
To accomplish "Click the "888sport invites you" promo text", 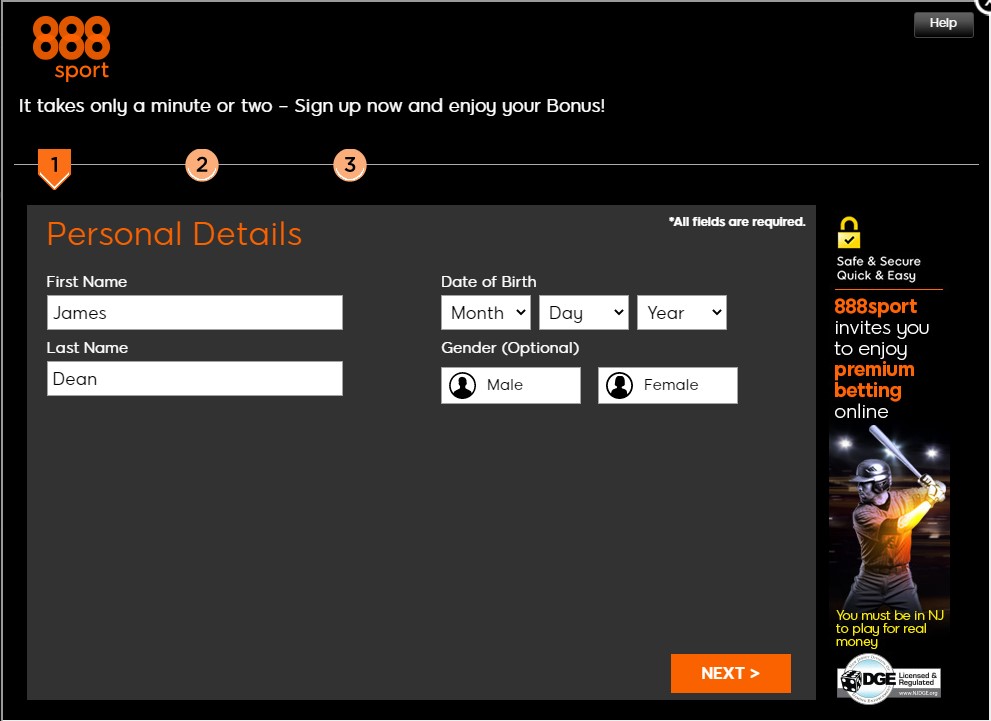I will 882,359.
